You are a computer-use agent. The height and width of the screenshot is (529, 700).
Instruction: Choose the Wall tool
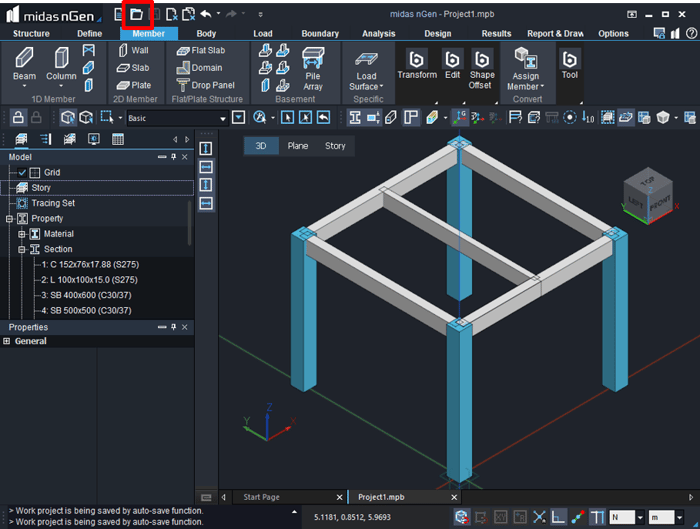point(133,50)
